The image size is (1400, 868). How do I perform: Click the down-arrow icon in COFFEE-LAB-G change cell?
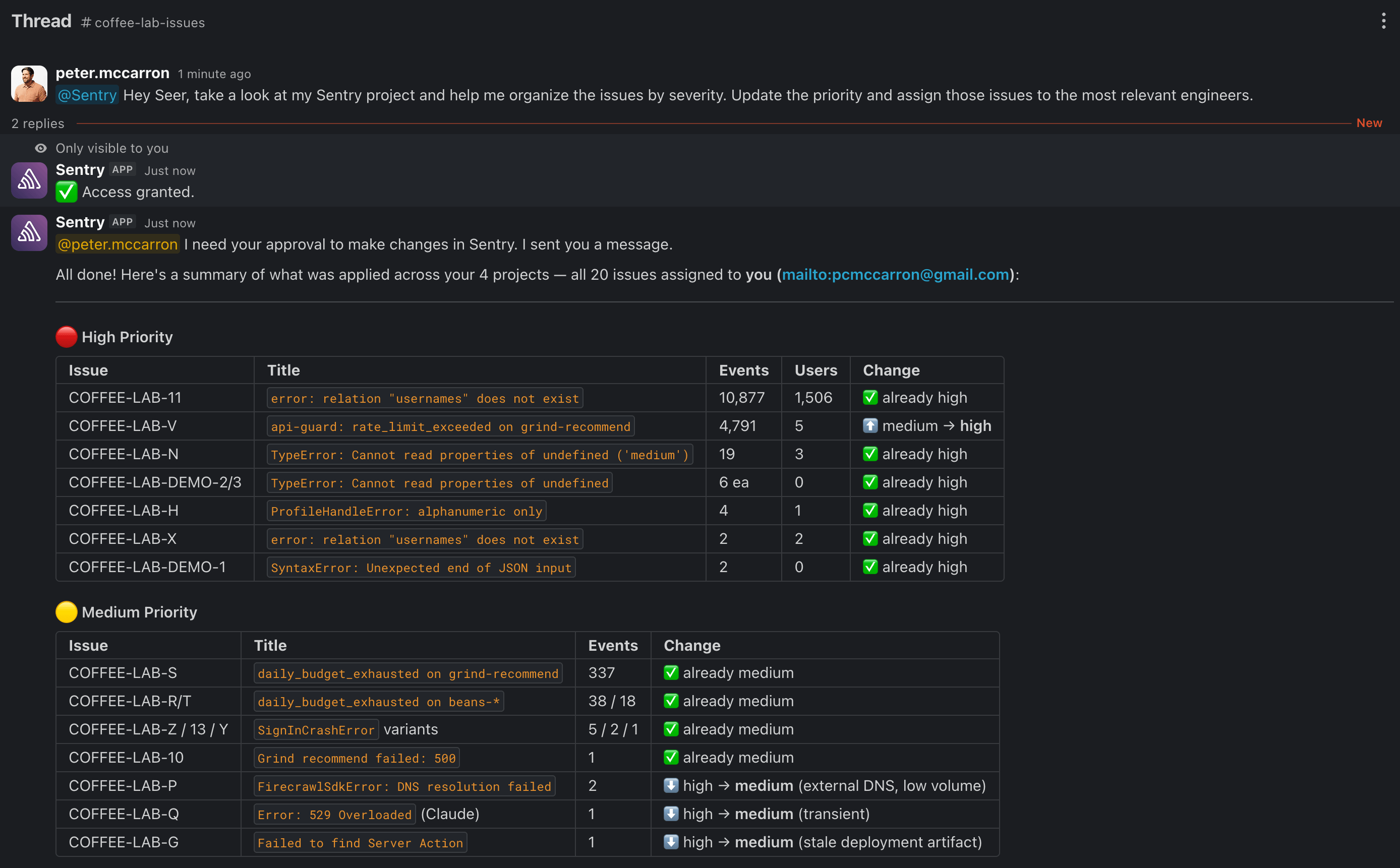pos(671,842)
